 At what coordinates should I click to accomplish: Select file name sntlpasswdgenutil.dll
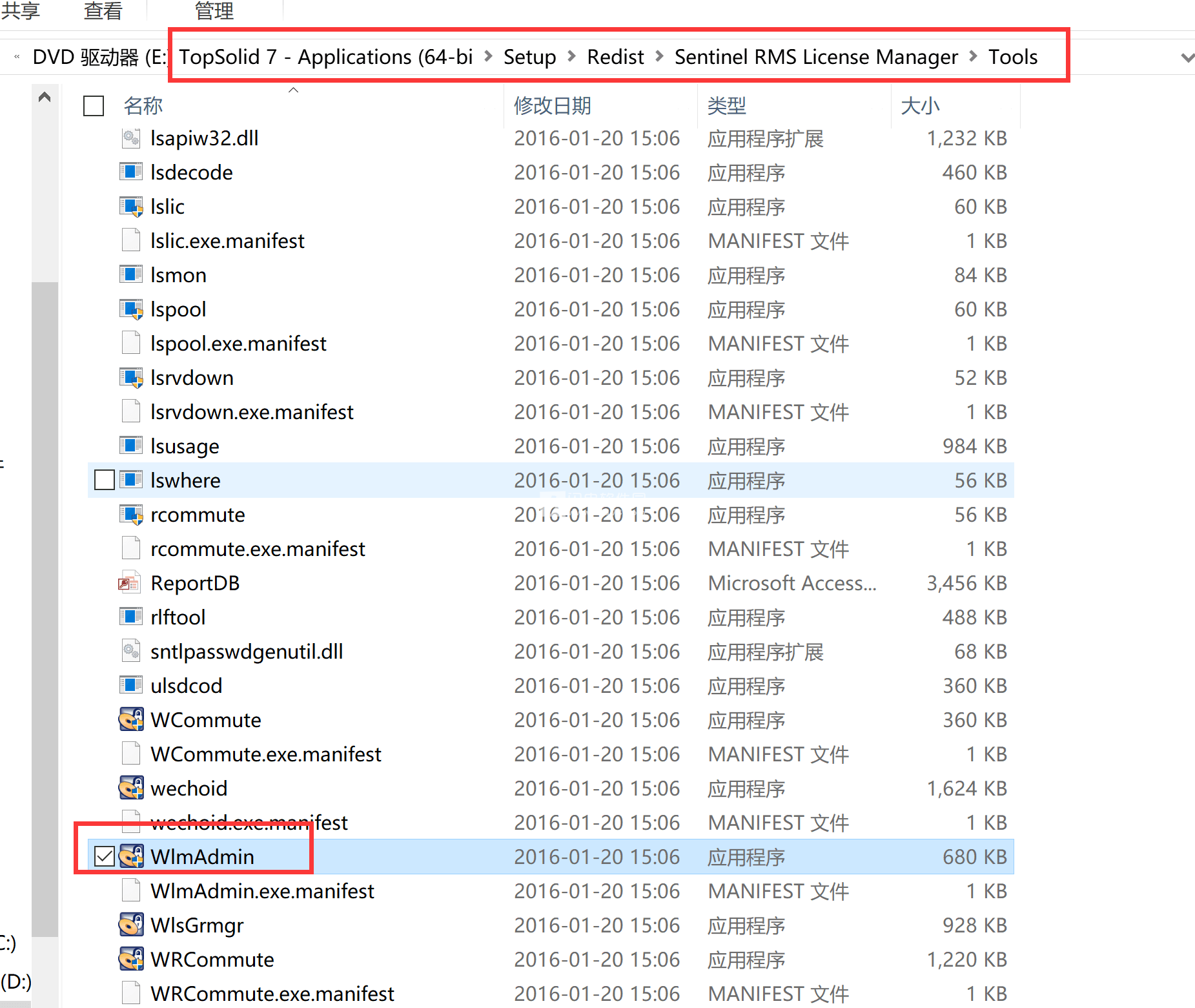(x=247, y=651)
